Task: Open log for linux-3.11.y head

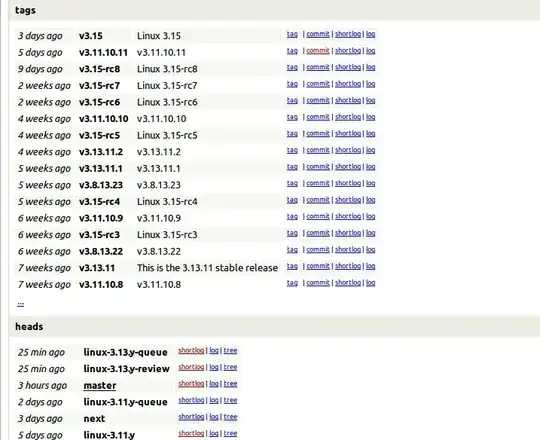Action: tap(214, 433)
